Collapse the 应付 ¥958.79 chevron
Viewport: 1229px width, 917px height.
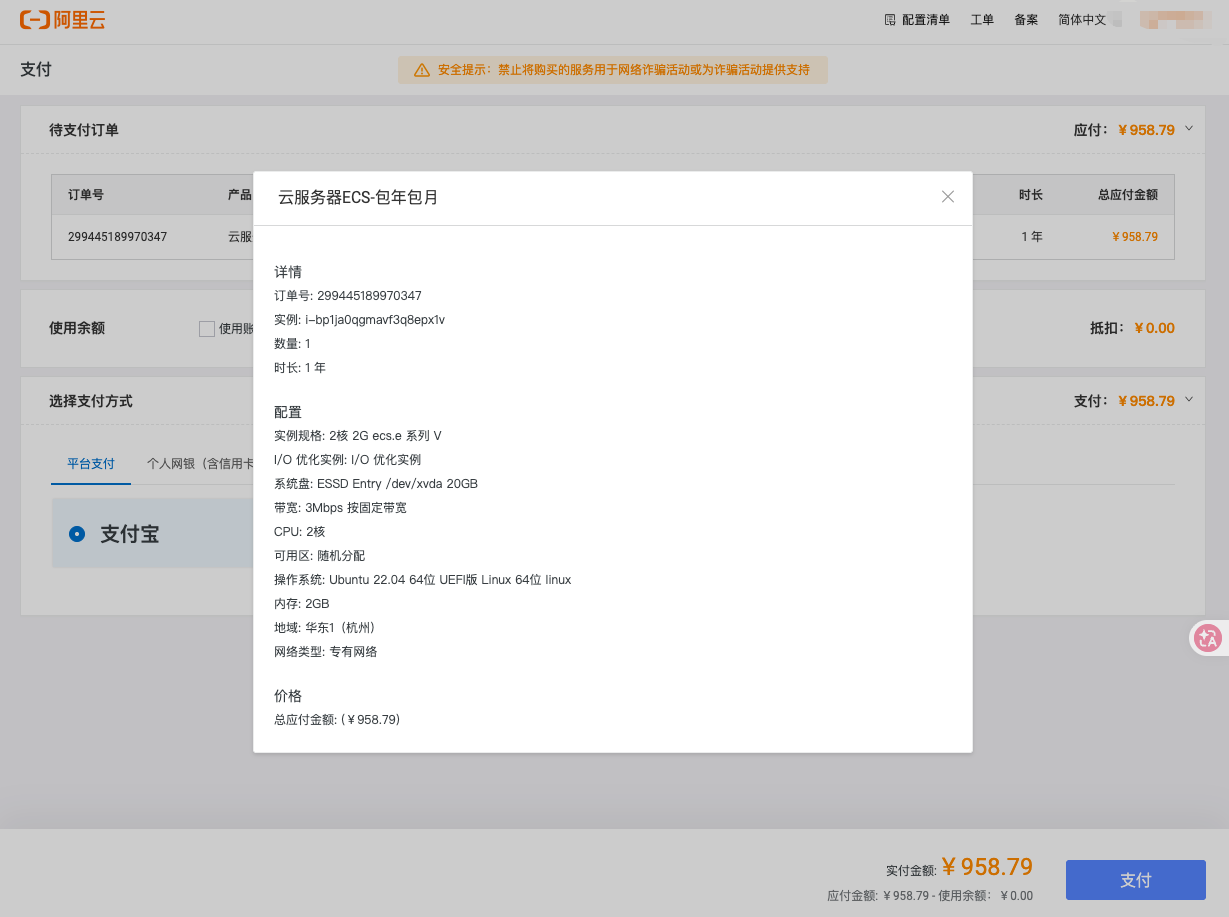click(1189, 129)
